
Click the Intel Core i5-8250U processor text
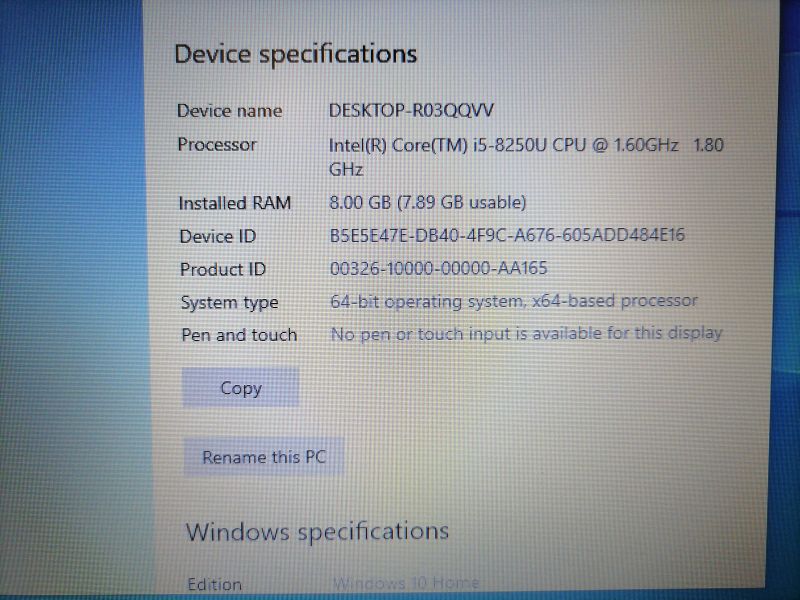pyautogui.click(x=526, y=157)
